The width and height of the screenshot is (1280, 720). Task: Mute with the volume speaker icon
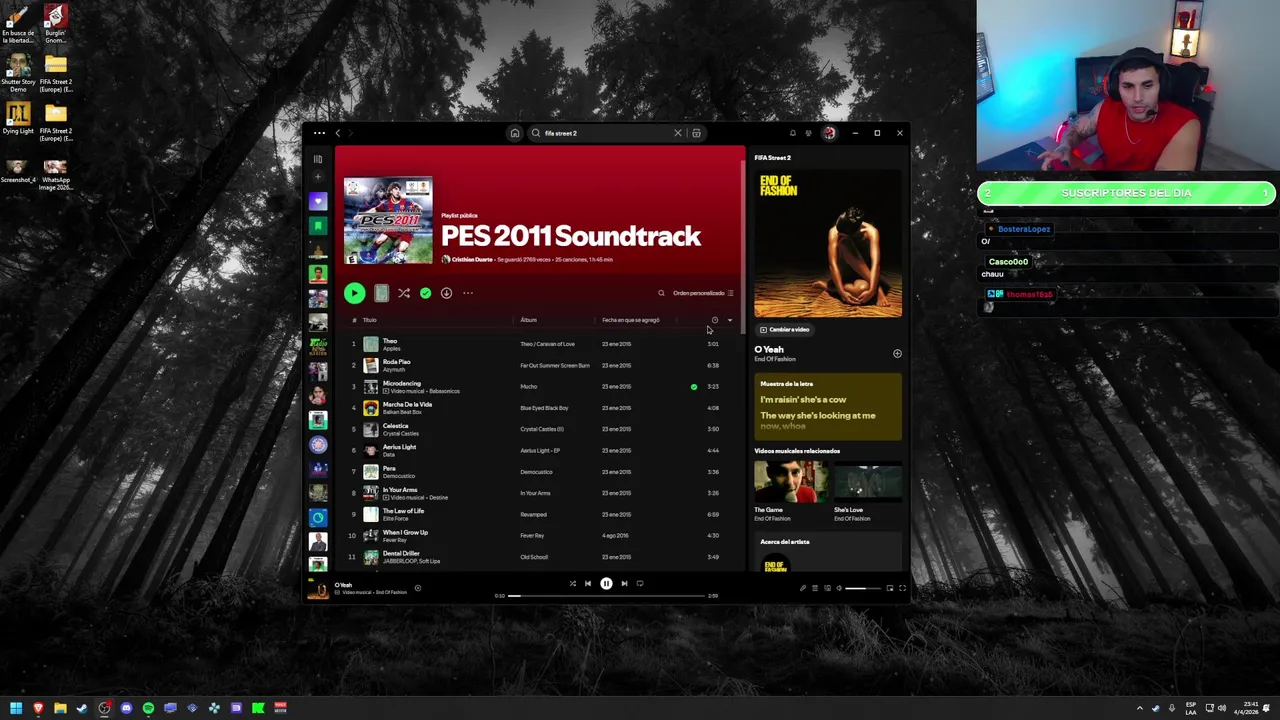(x=839, y=588)
